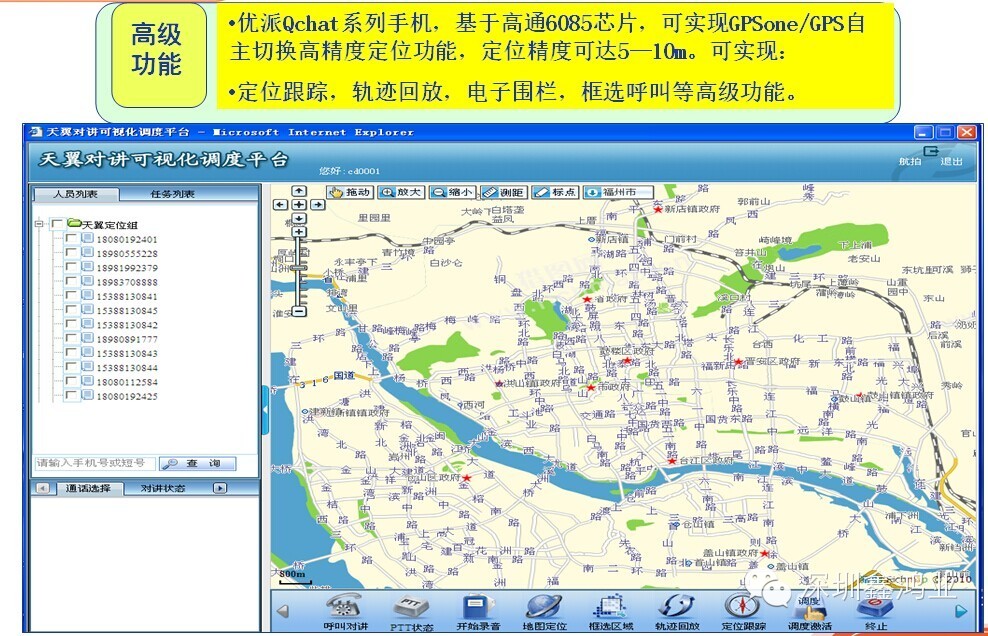Pan the map down with the arrow

299,218
